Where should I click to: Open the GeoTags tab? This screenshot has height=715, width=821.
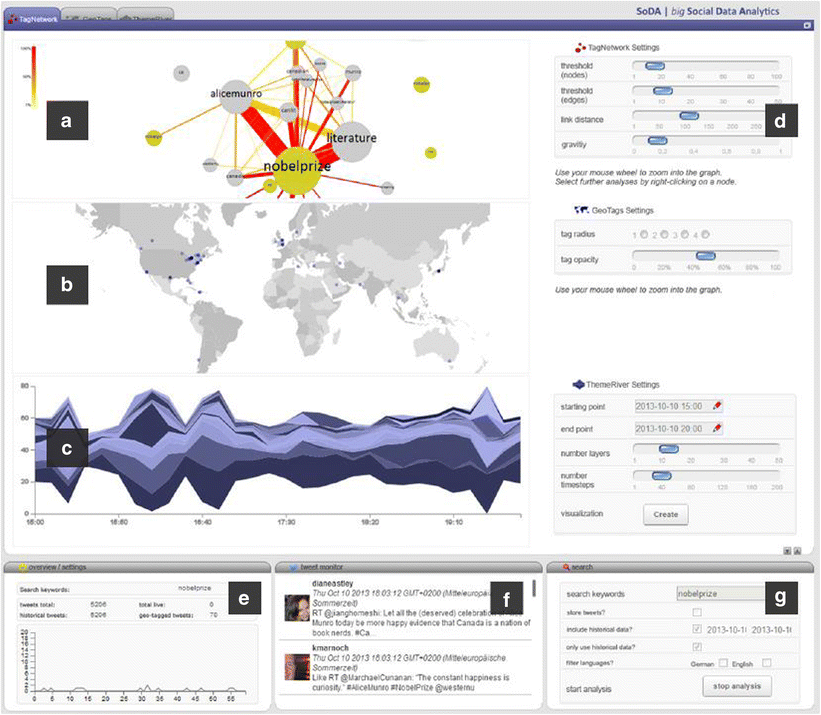pyautogui.click(x=90, y=16)
